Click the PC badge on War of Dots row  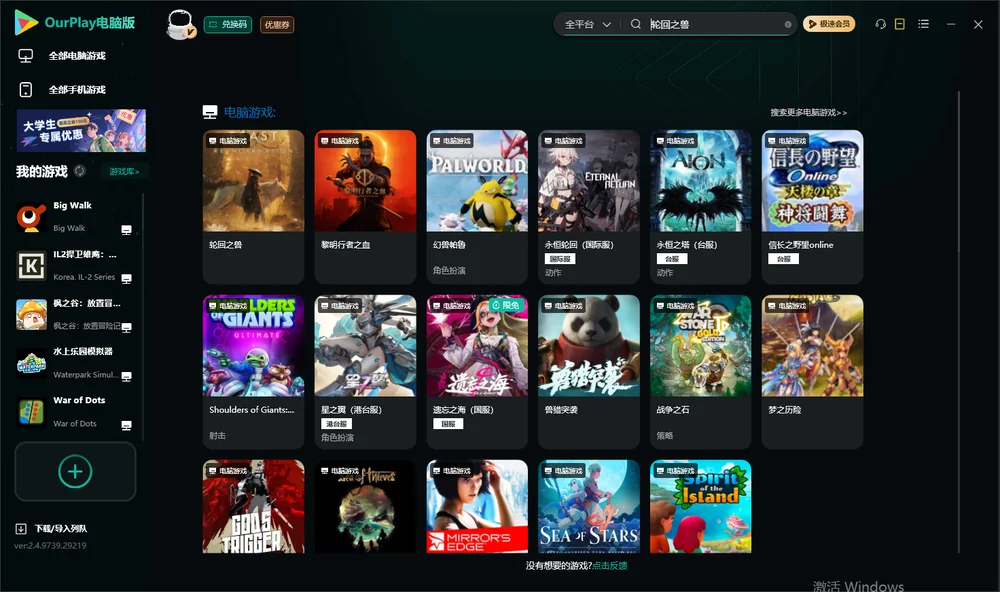126,426
